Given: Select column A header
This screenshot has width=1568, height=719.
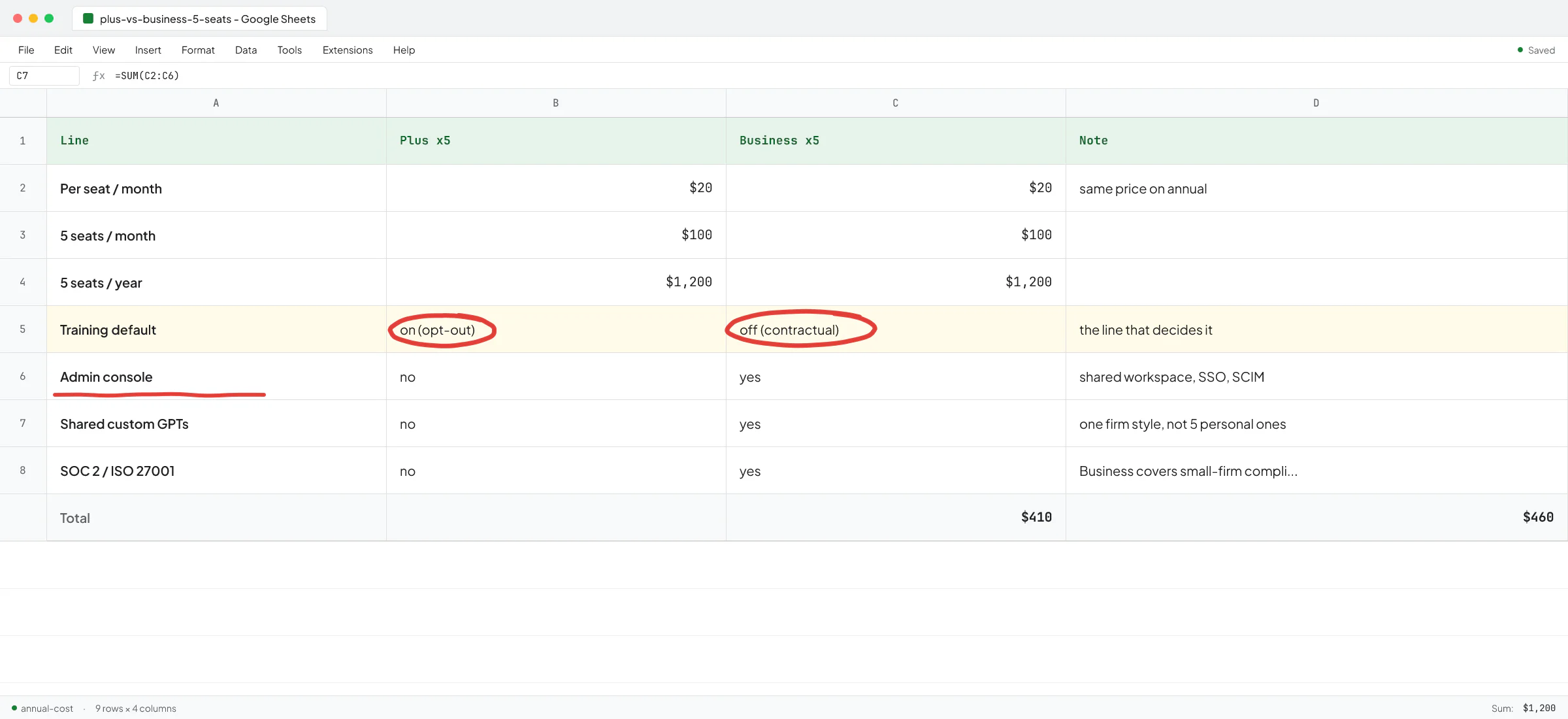Looking at the screenshot, I should 216,103.
